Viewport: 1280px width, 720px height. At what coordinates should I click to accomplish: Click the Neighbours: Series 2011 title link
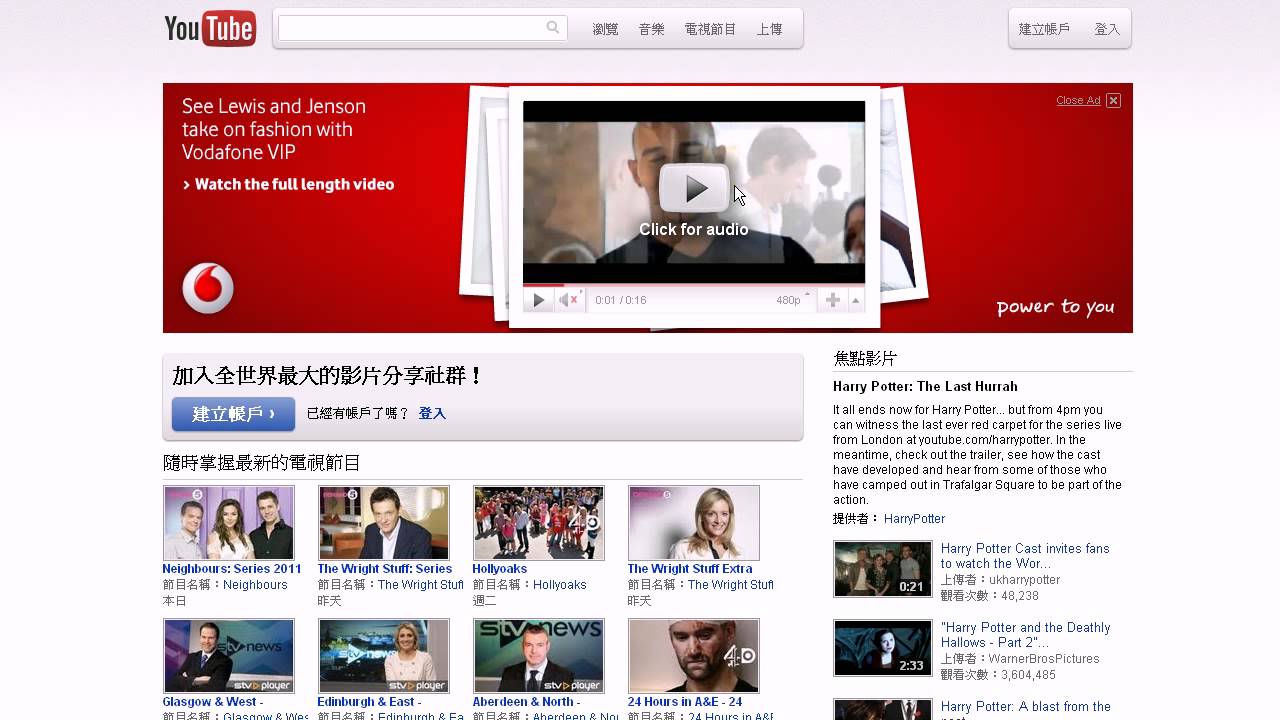tap(232, 569)
